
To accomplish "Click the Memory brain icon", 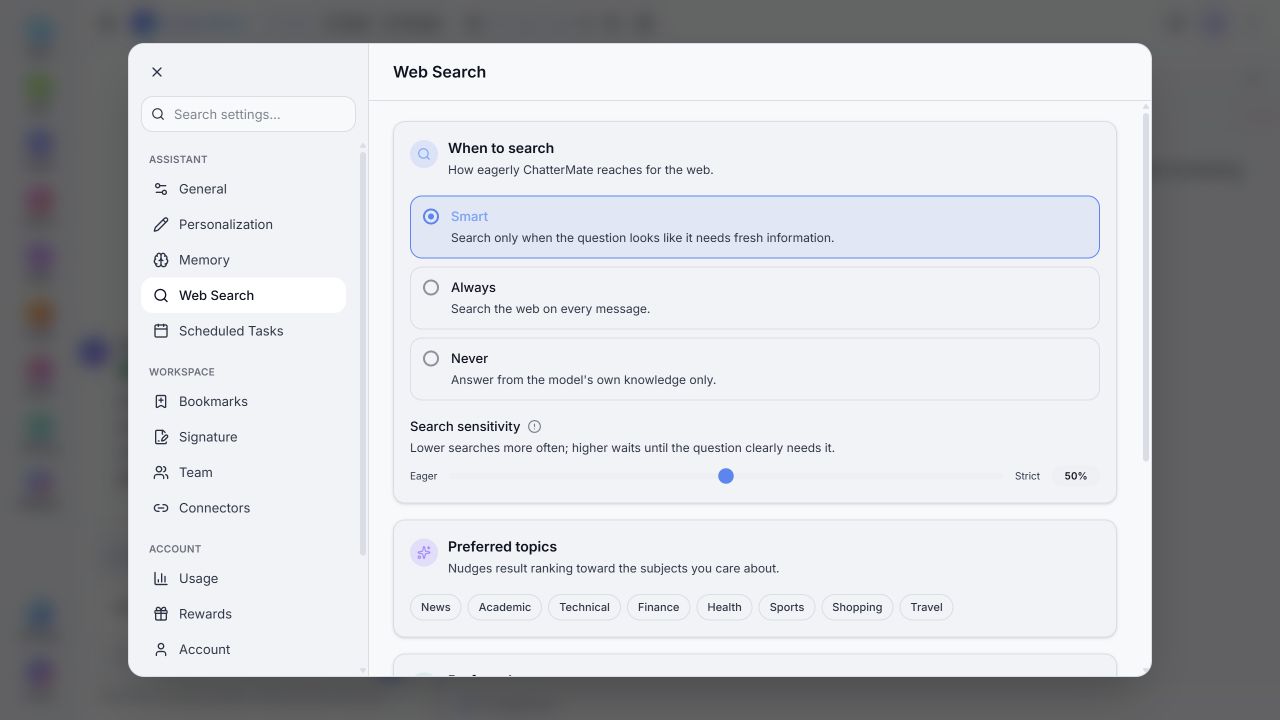I will coord(161,260).
